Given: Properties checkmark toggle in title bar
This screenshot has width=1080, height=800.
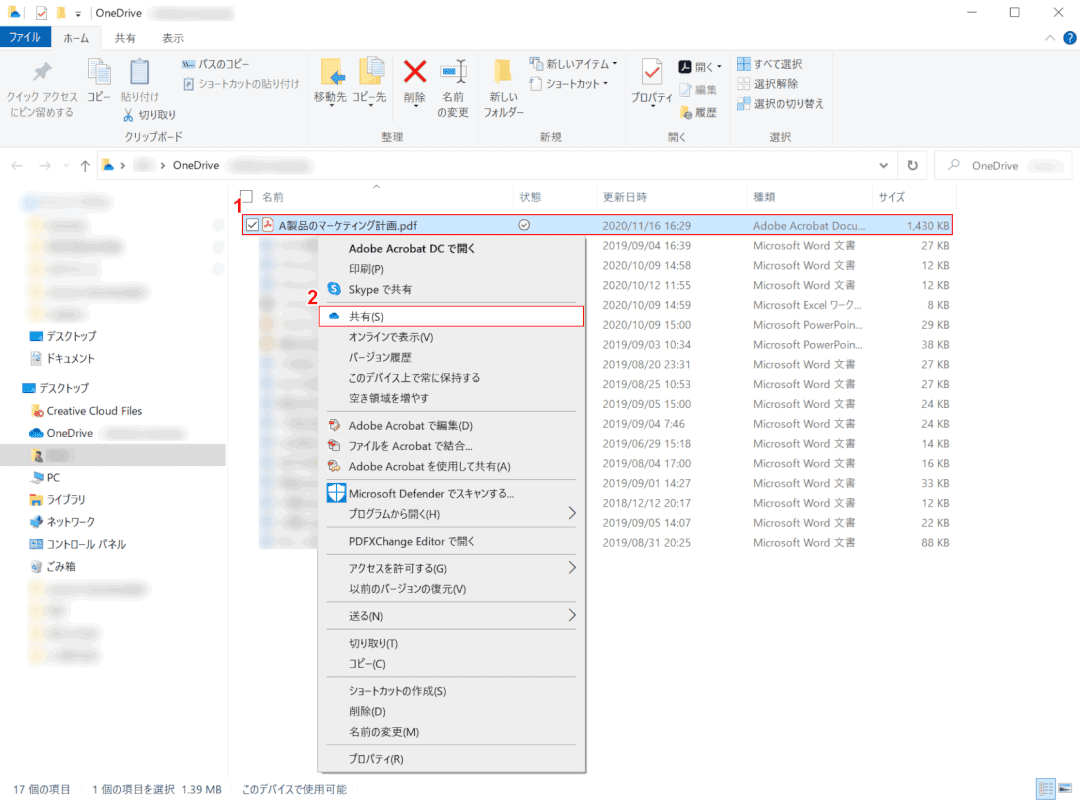Looking at the screenshot, I should pos(41,12).
